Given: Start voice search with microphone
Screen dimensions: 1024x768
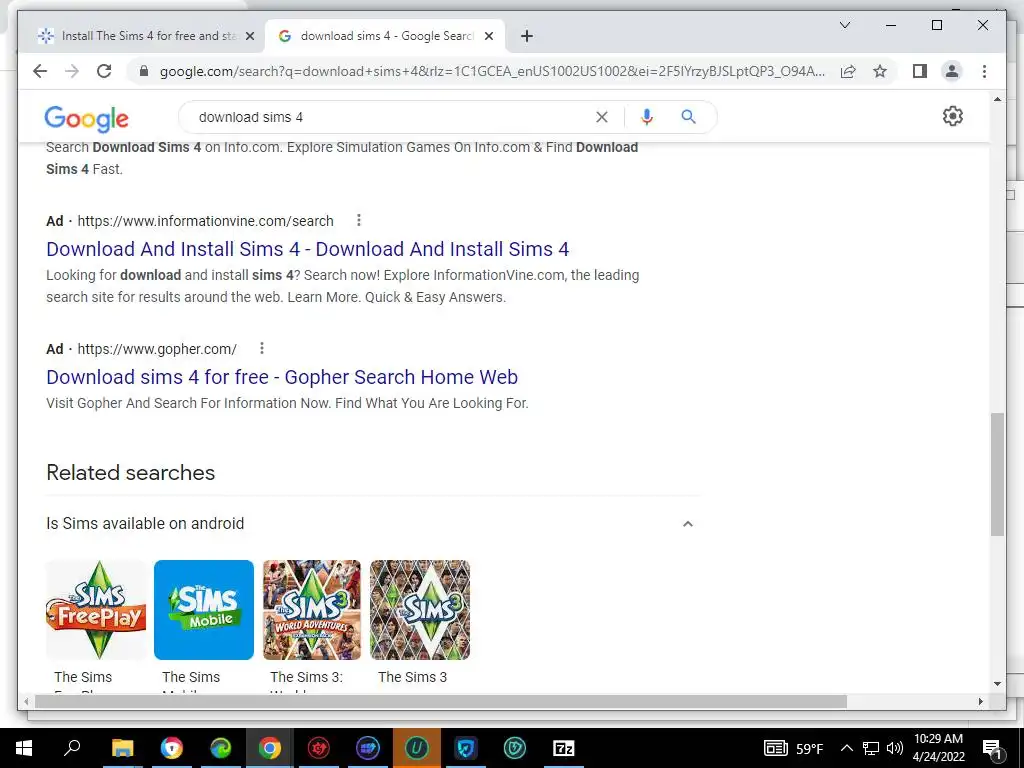Looking at the screenshot, I should tap(647, 117).
